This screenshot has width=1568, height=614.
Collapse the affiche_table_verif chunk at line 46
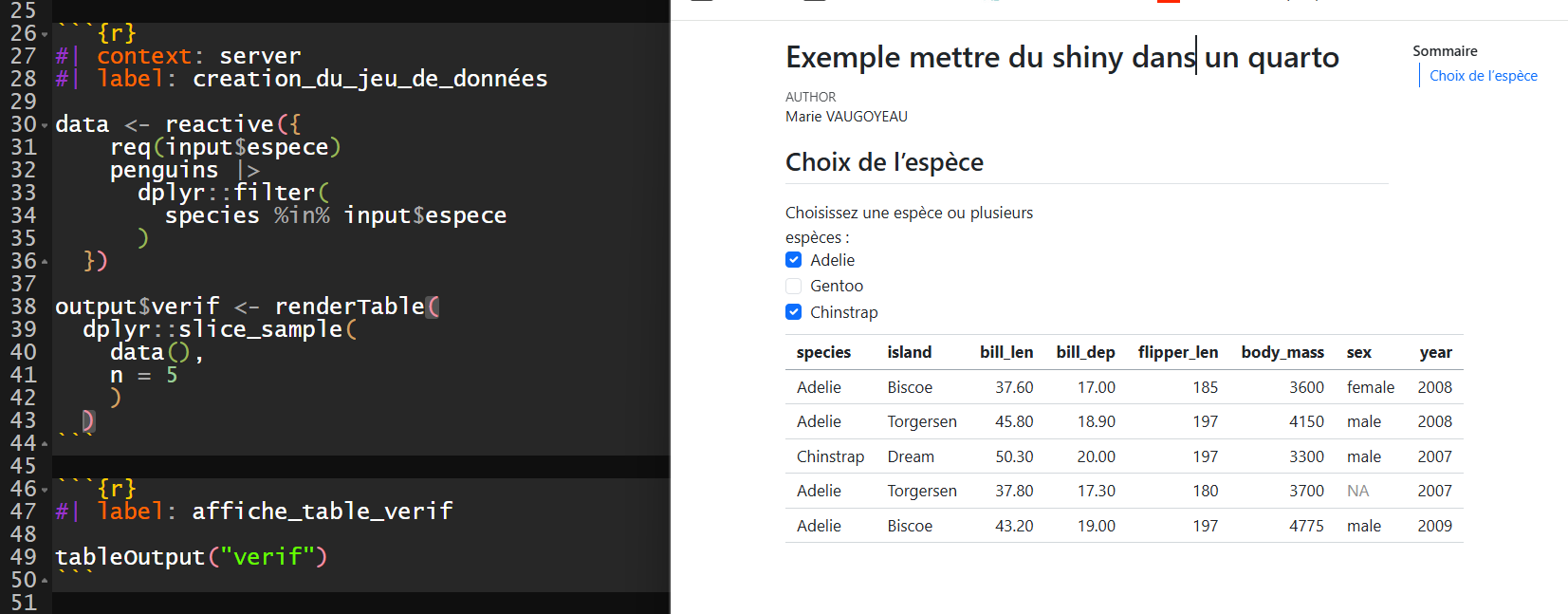click(45, 491)
